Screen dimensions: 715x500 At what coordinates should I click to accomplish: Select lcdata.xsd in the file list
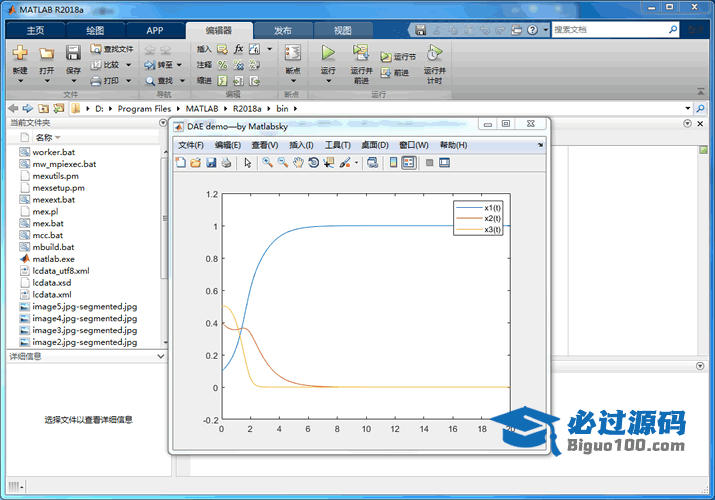pos(52,283)
